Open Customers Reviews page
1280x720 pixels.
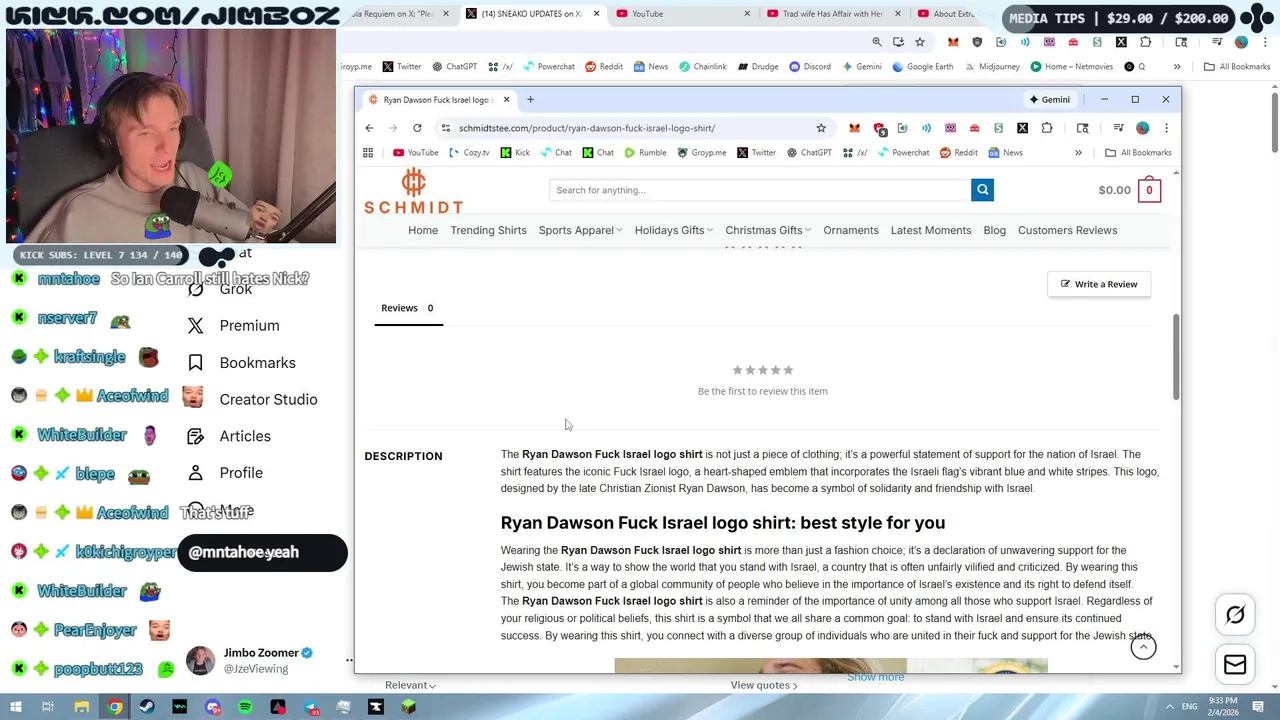tap(1067, 230)
